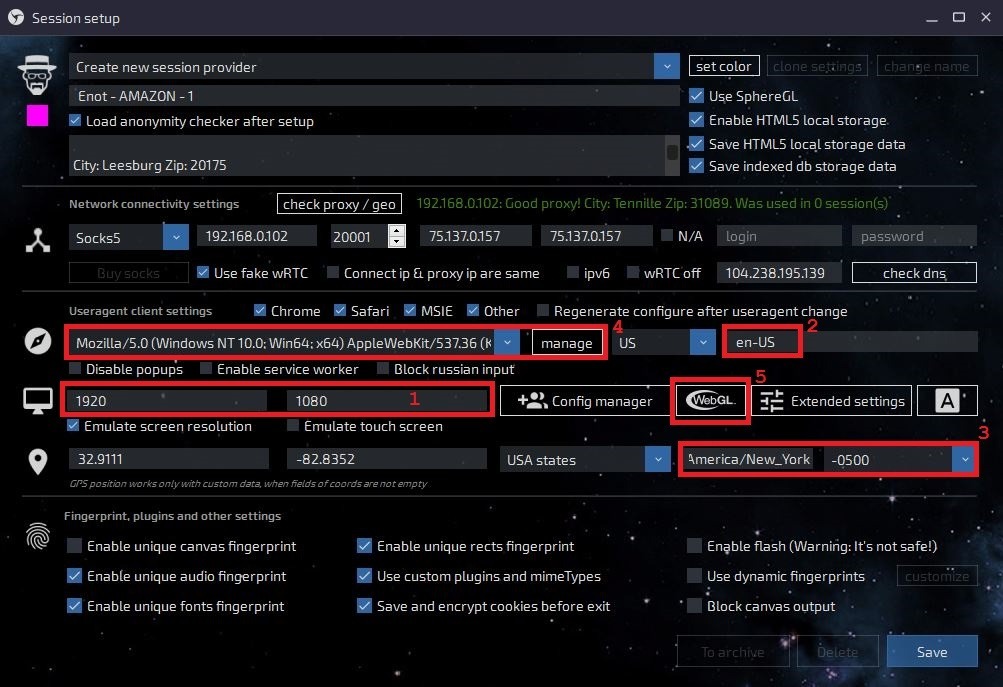Screen dimensions: 1003x687
Task: Toggle Emulate screen resolution checkbox
Action: coord(73,425)
